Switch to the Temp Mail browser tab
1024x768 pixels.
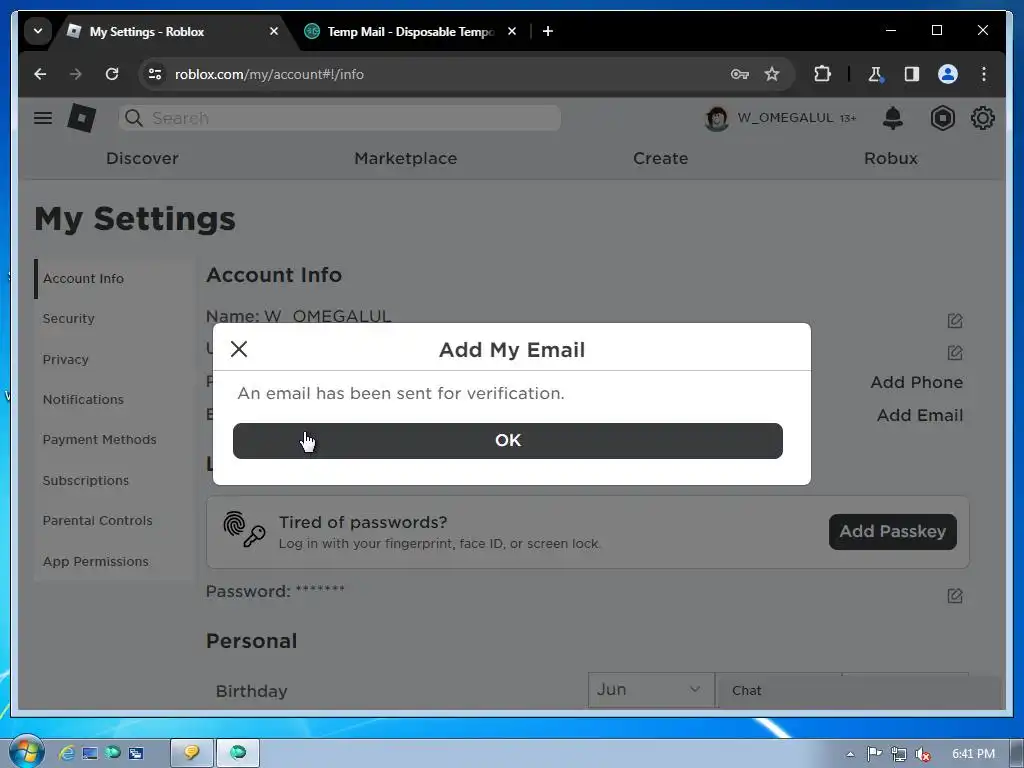click(410, 31)
